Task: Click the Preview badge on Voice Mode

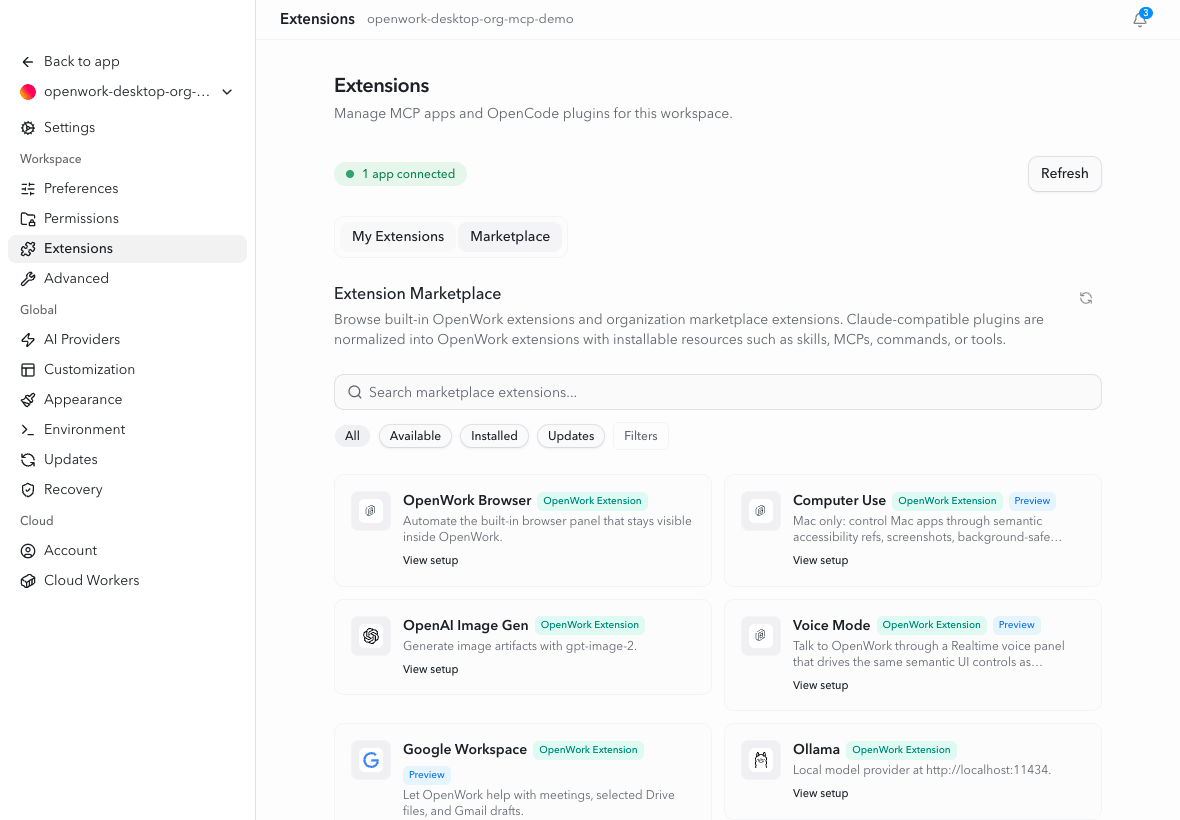Action: tap(1016, 625)
